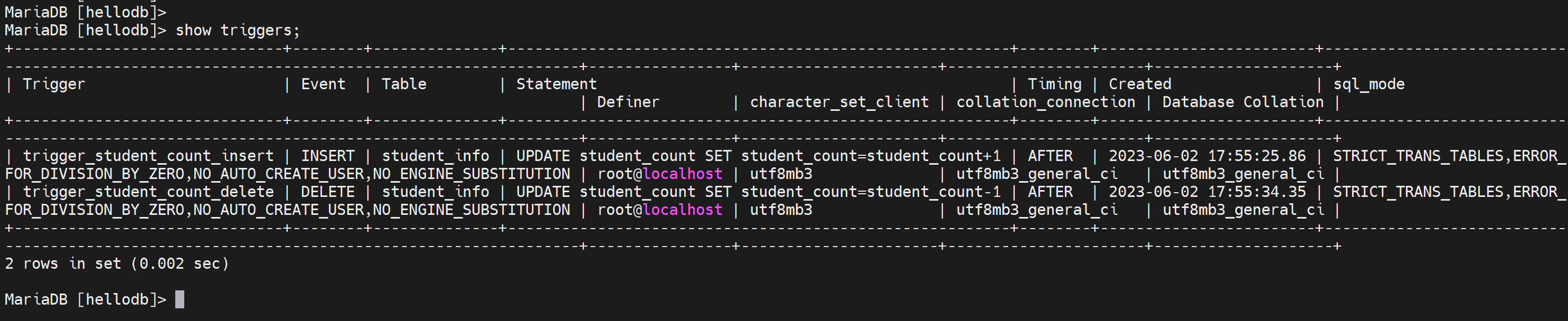Click the terminal cursor at the last prompt
Viewport: 1568px width, 321px height.
click(x=180, y=300)
